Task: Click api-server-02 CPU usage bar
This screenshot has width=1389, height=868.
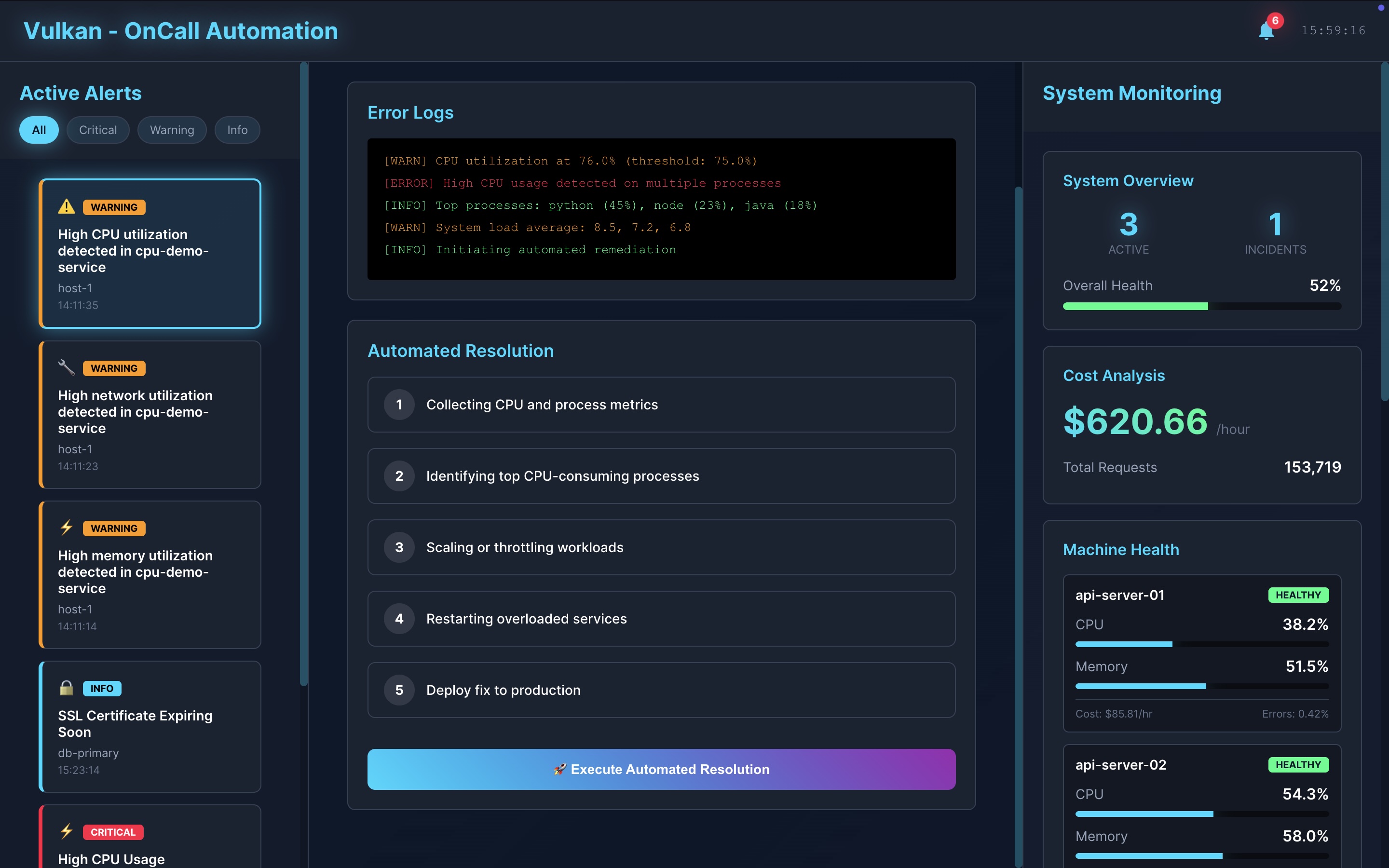Action: point(1201,814)
